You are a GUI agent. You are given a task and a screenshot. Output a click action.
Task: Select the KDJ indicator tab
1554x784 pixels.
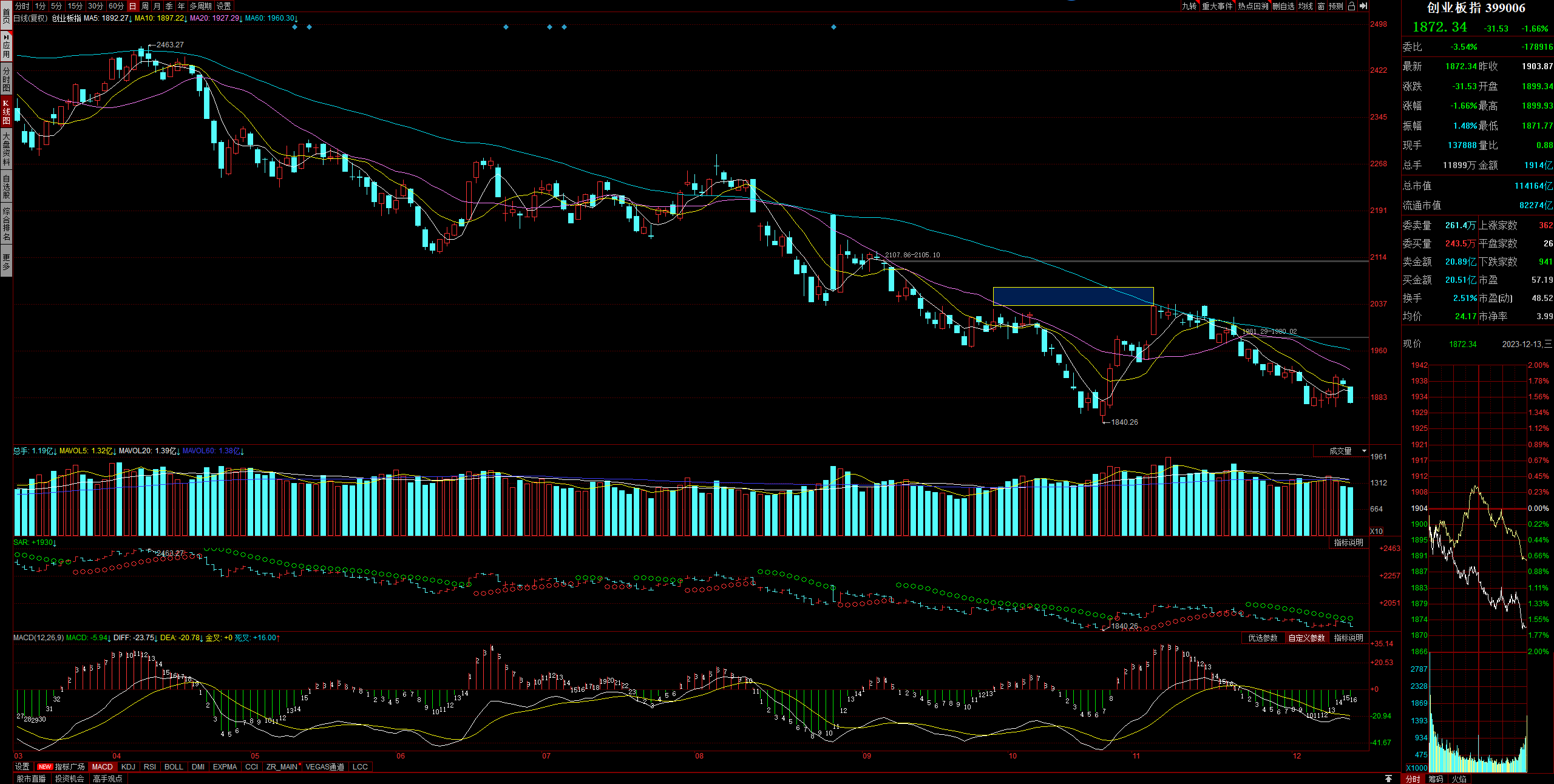tap(128, 767)
